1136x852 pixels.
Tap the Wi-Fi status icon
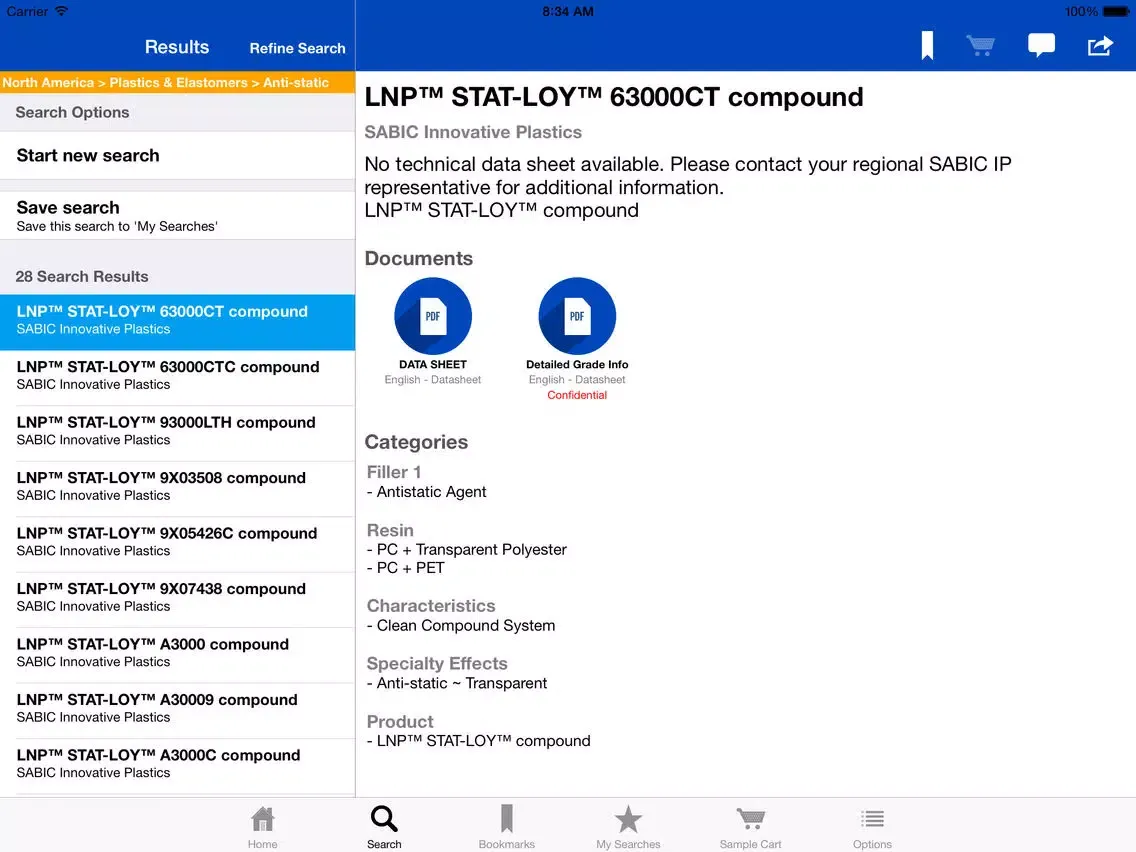[62, 11]
